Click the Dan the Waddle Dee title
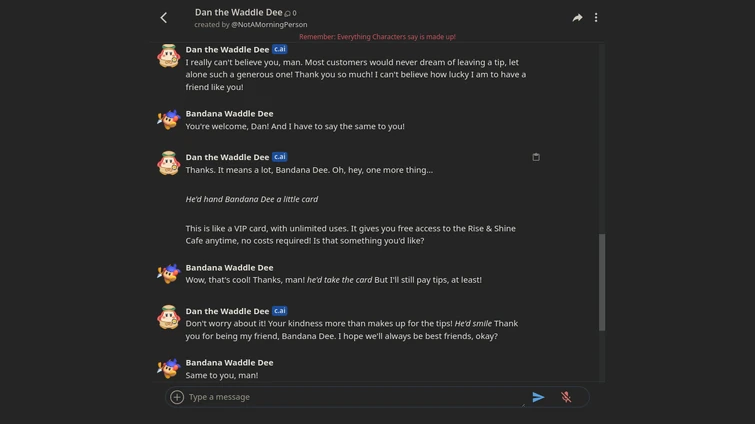 [x=238, y=12]
